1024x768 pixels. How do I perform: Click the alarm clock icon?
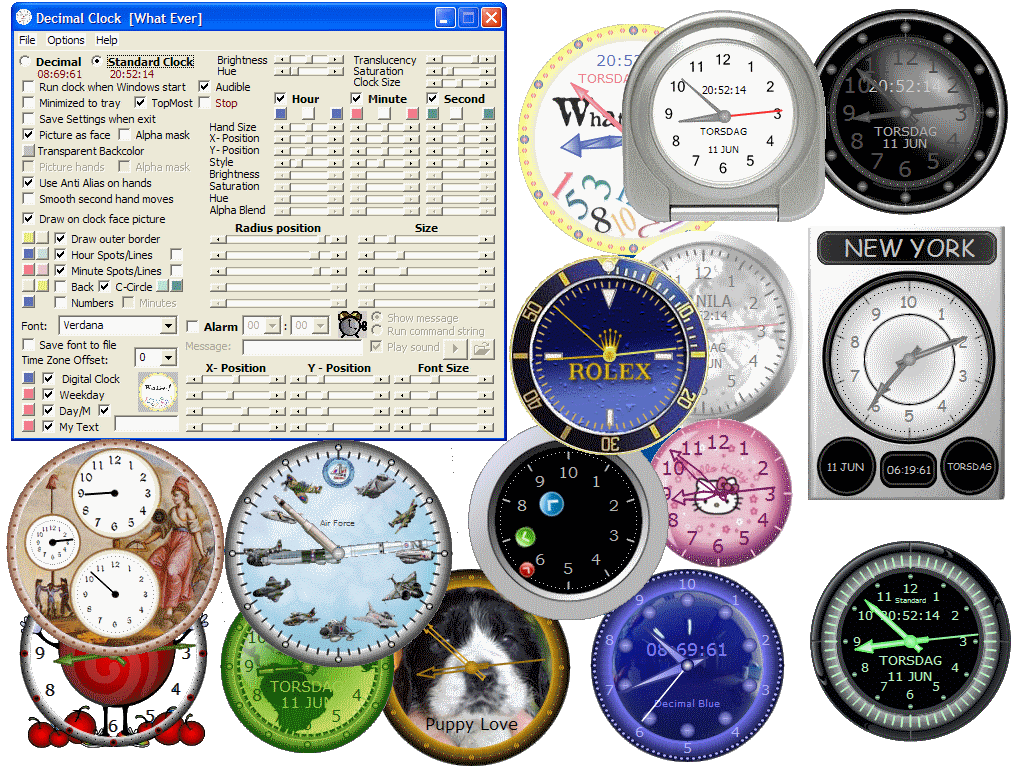coord(351,325)
